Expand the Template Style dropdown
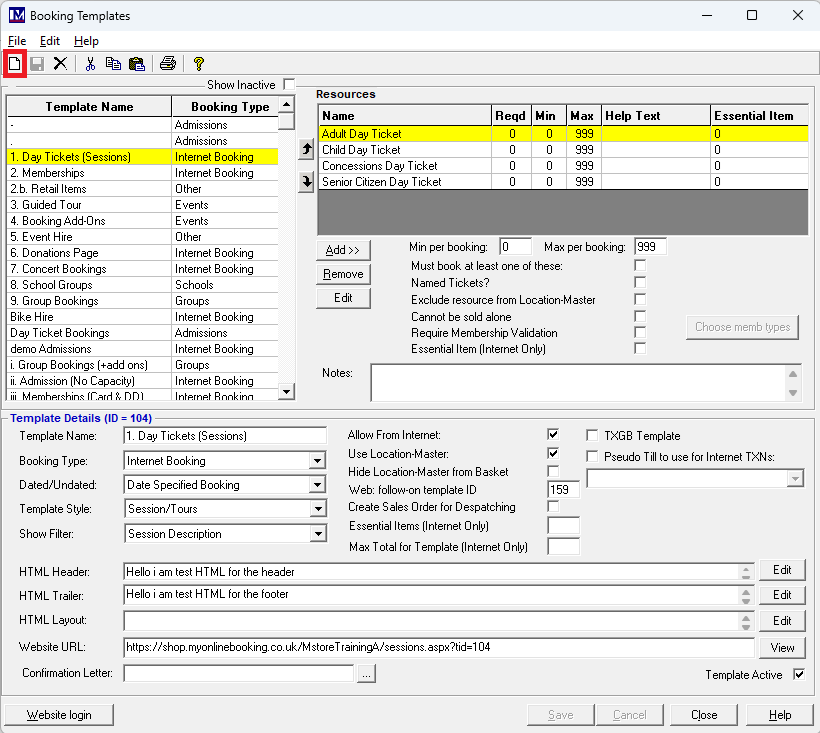This screenshot has width=820, height=733. 317,510
